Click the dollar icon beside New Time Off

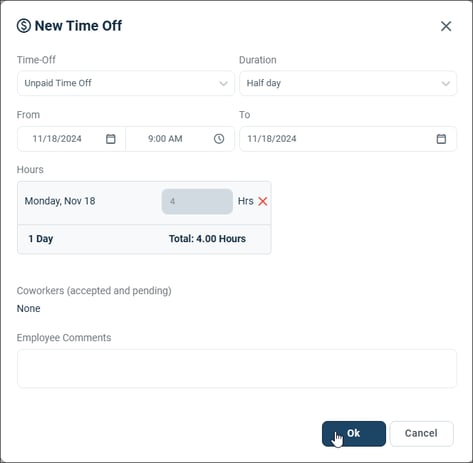pyautogui.click(x=24, y=26)
